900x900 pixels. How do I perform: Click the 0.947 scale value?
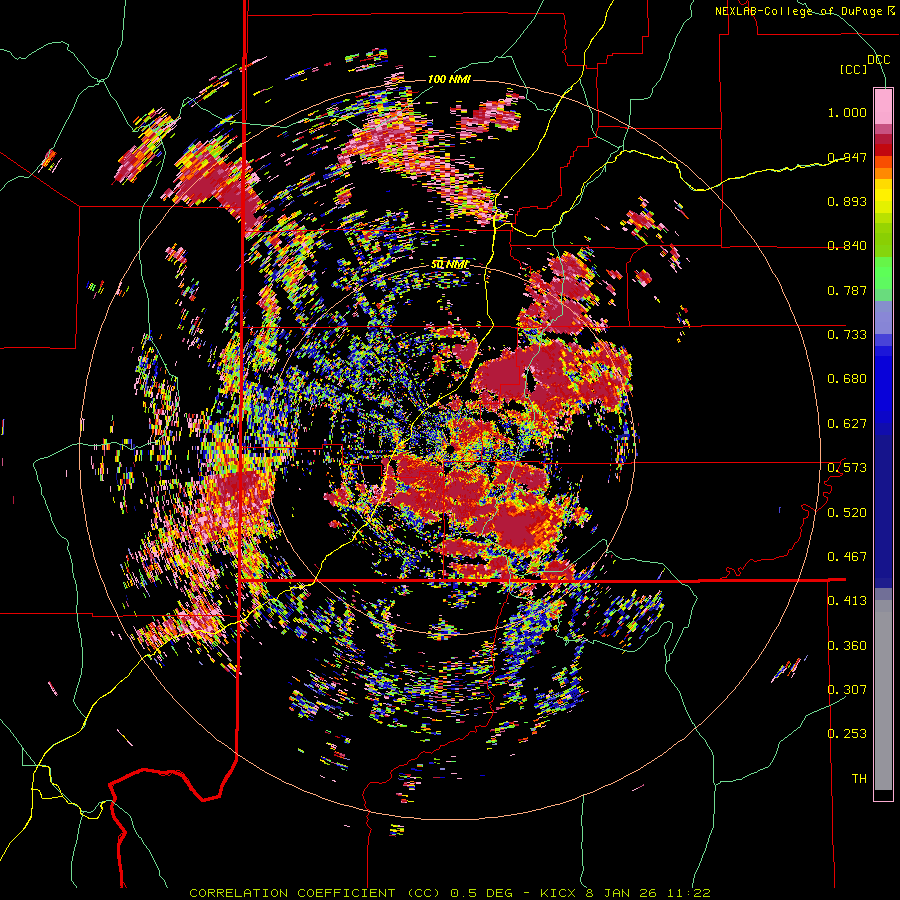pyautogui.click(x=847, y=157)
